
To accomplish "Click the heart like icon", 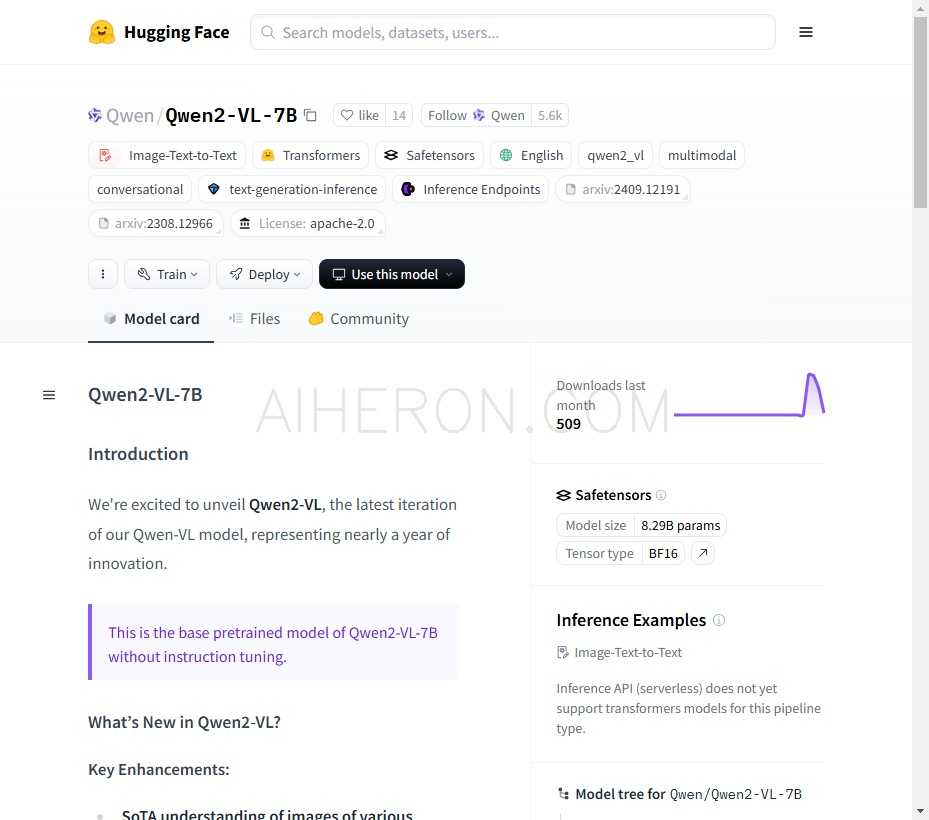I will pyautogui.click(x=347, y=115).
